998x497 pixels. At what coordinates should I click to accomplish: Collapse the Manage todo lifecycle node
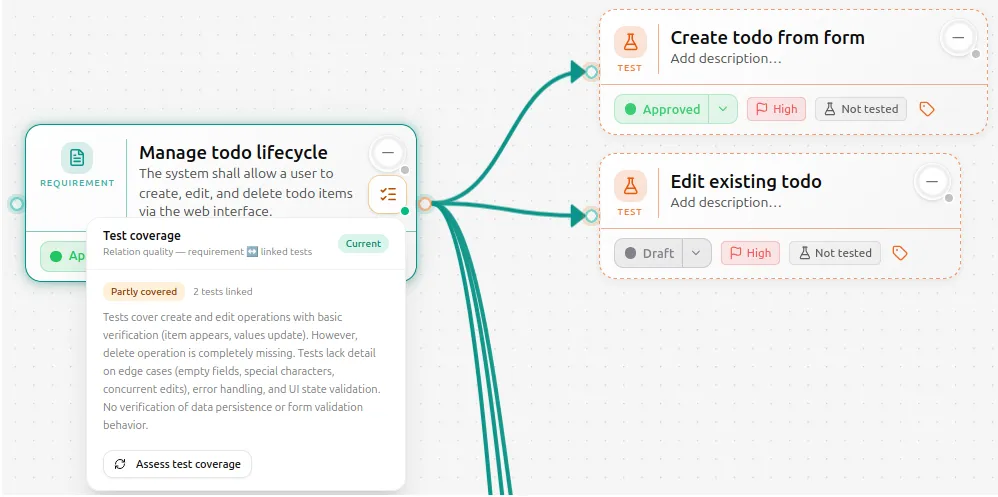click(388, 153)
